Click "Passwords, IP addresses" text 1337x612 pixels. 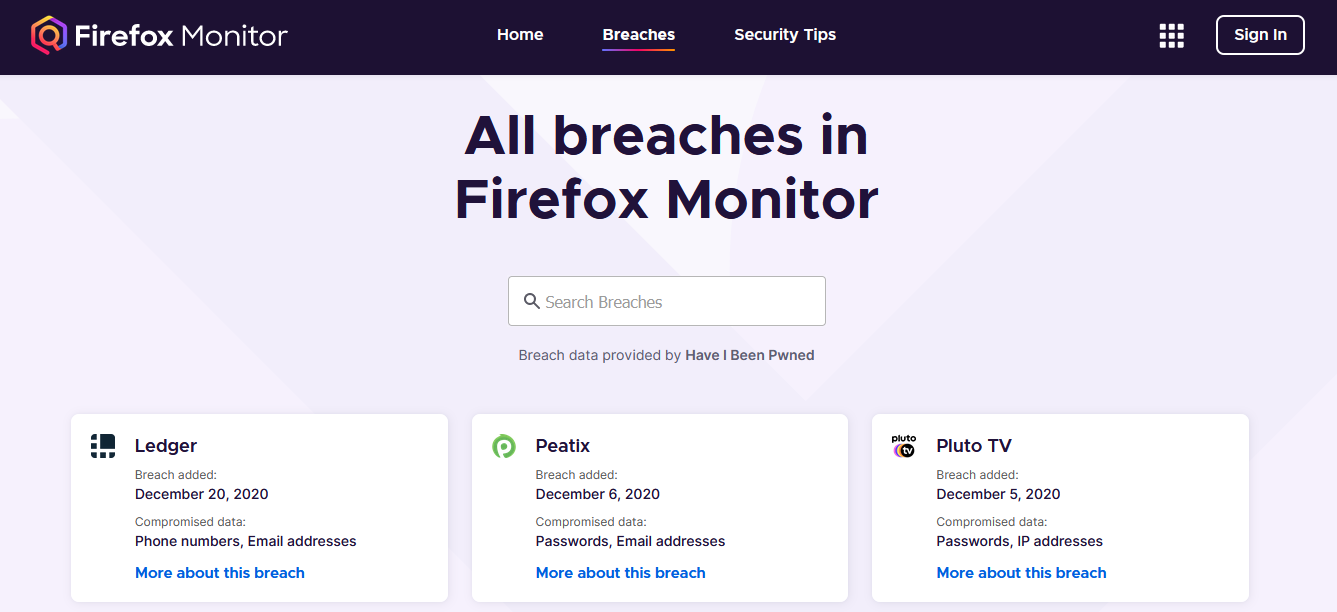pyautogui.click(x=1020, y=541)
